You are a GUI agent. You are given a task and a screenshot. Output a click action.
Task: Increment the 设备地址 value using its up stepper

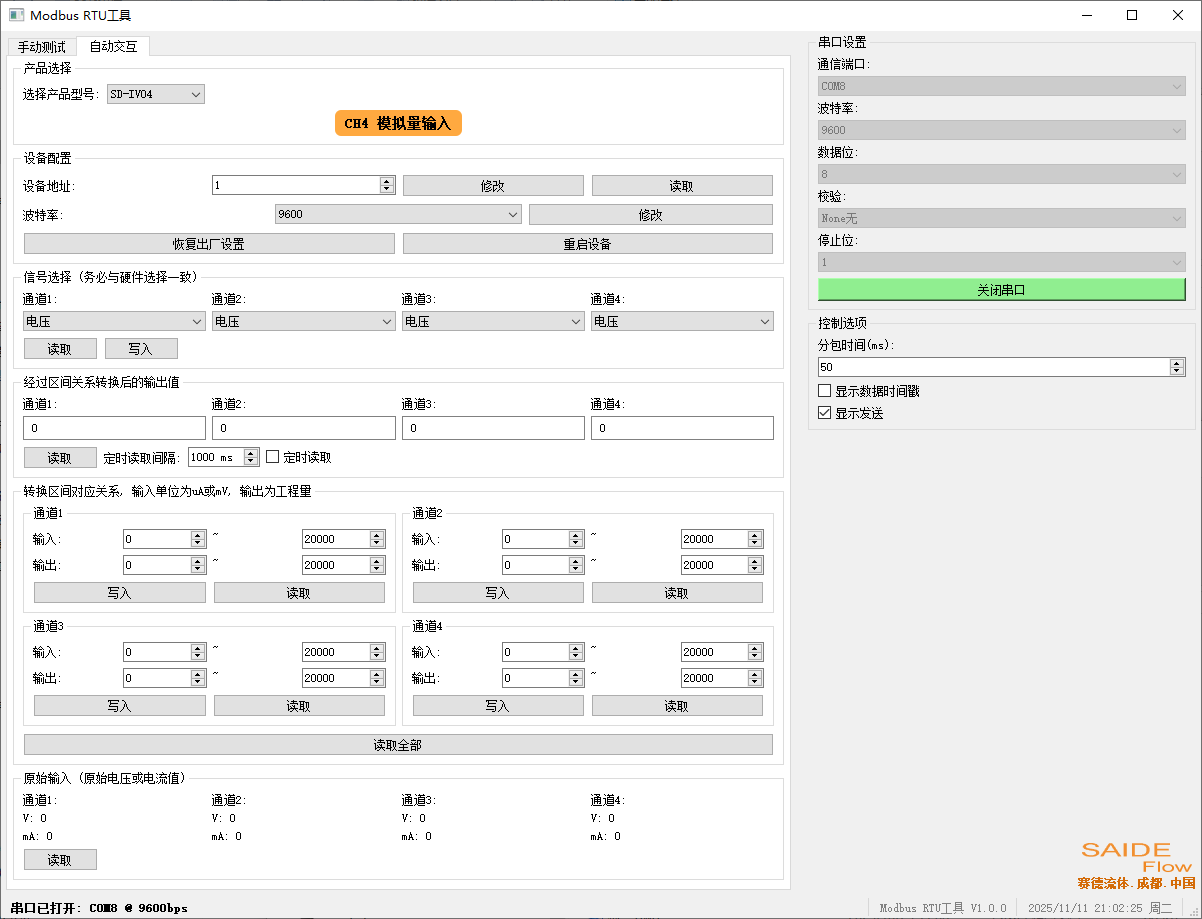coord(388,180)
